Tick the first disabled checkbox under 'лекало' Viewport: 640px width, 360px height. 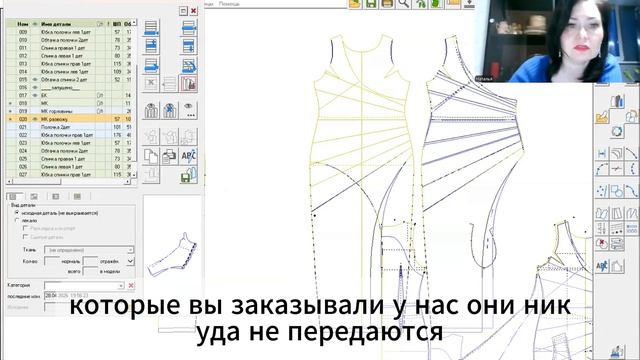point(25,229)
